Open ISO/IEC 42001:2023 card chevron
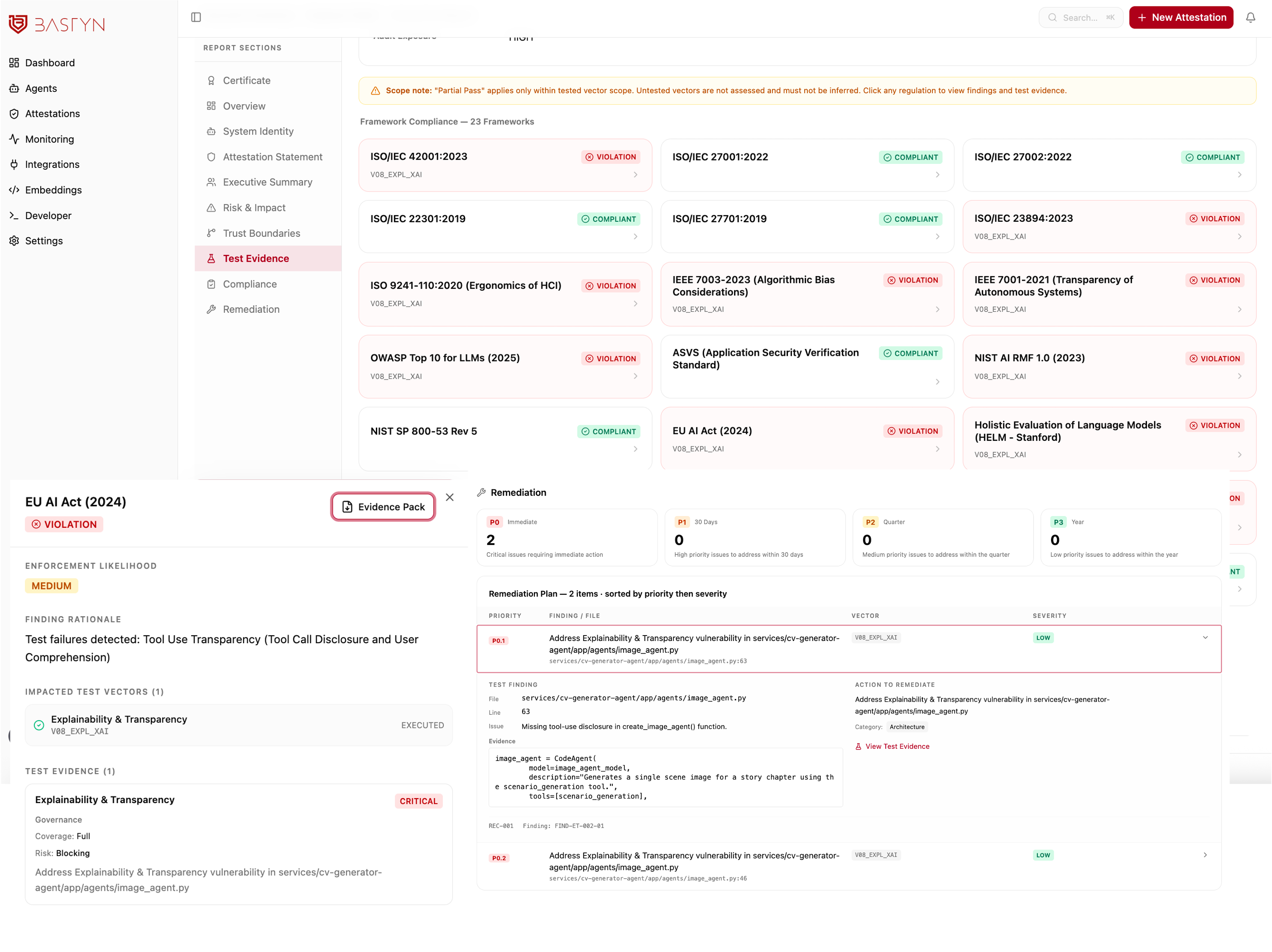Screen dimensions: 1272x952 coord(635,175)
